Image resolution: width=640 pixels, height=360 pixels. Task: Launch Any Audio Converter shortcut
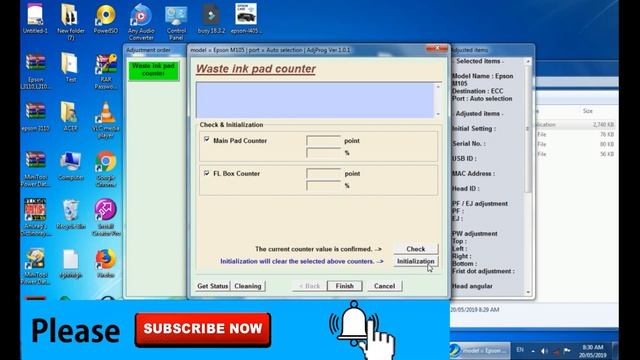click(141, 21)
